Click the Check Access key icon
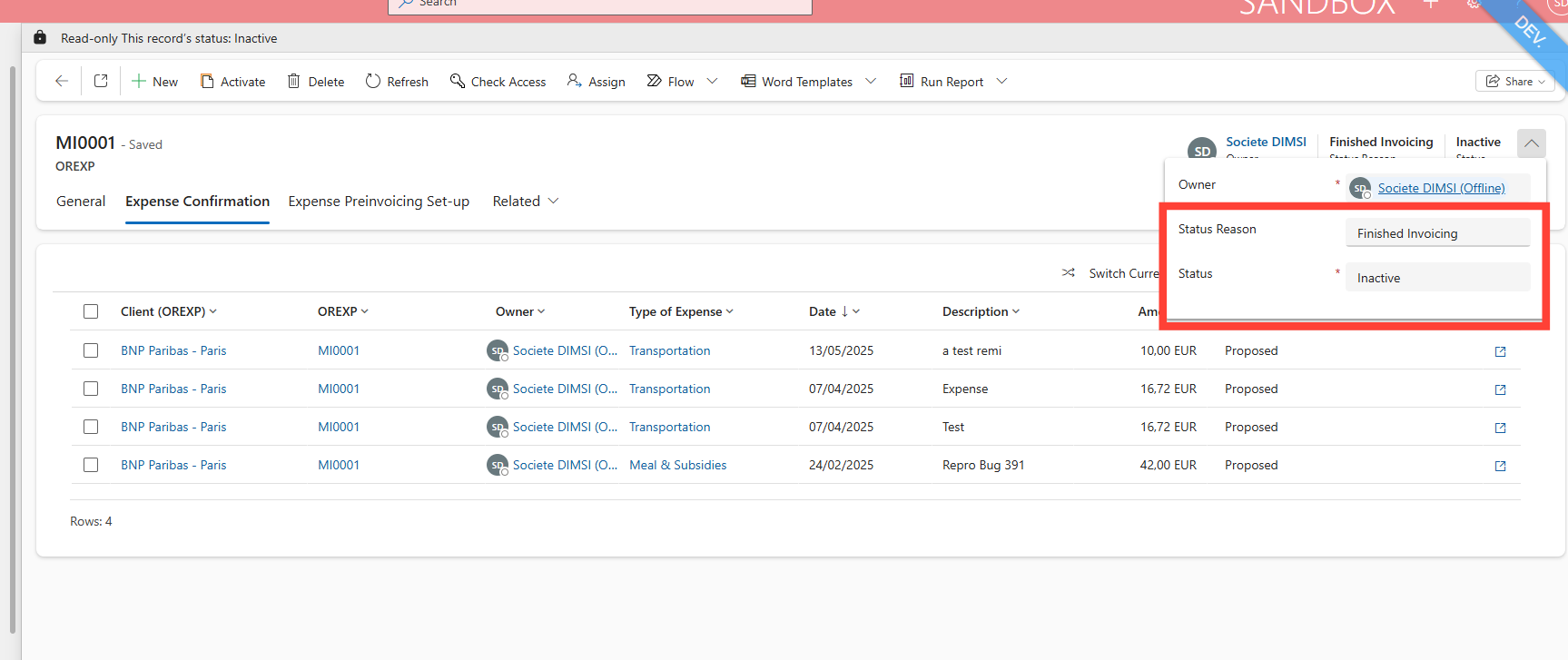The width and height of the screenshot is (1568, 660). tap(458, 81)
